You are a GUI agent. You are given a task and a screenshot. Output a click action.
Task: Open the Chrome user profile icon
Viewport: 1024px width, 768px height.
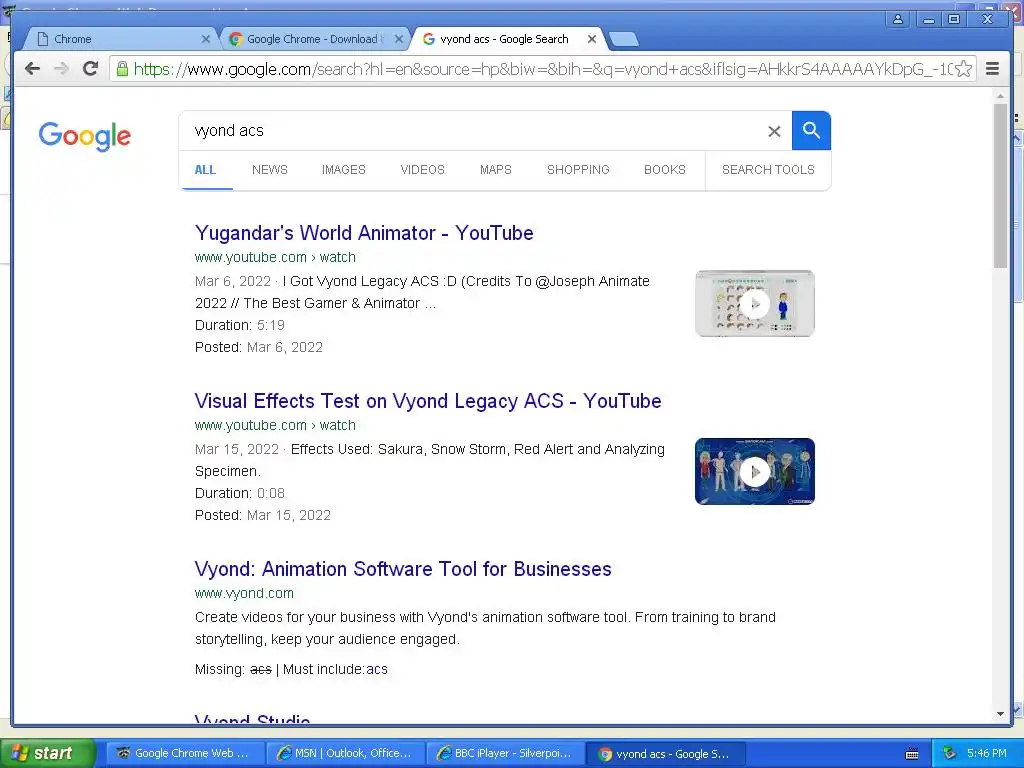pos(898,19)
